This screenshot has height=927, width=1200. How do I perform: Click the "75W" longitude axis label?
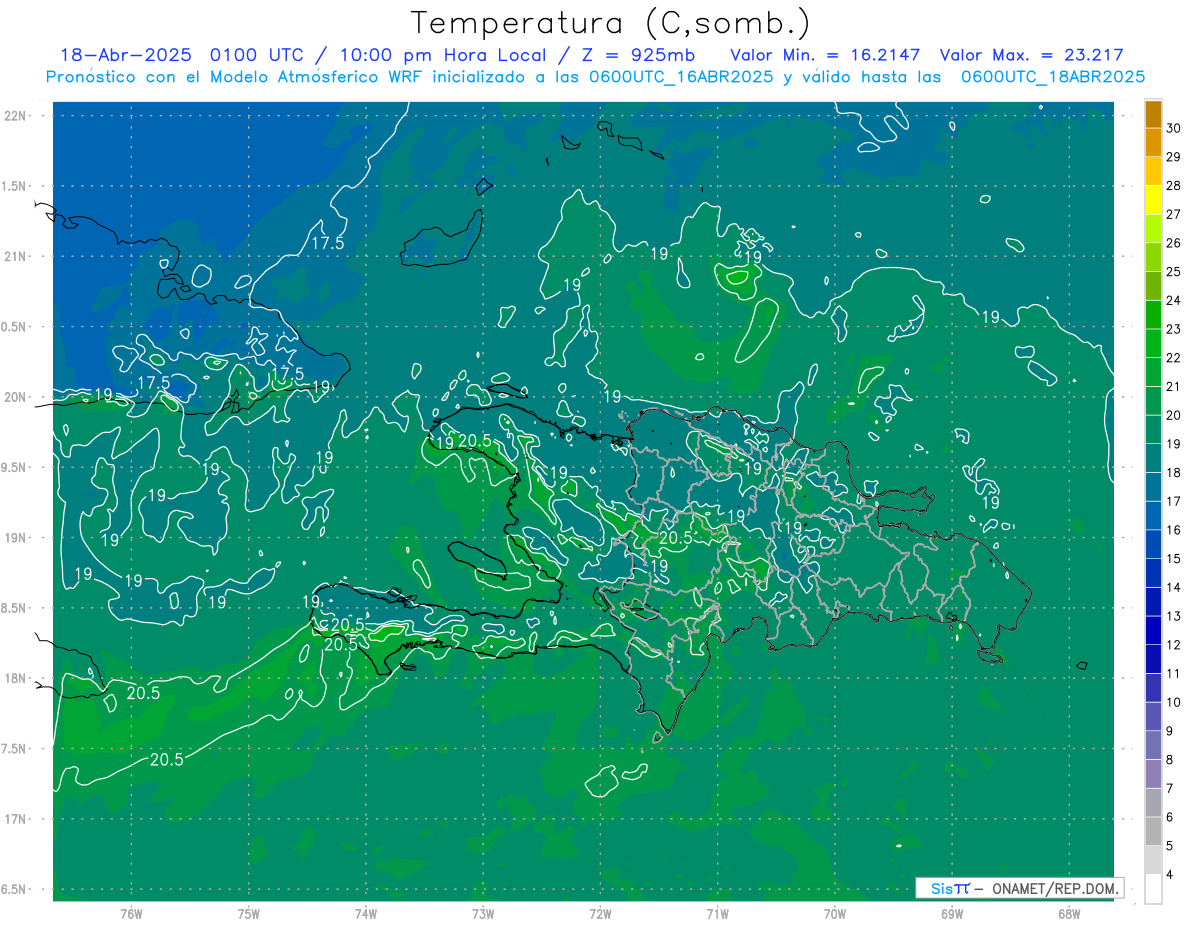click(x=249, y=913)
